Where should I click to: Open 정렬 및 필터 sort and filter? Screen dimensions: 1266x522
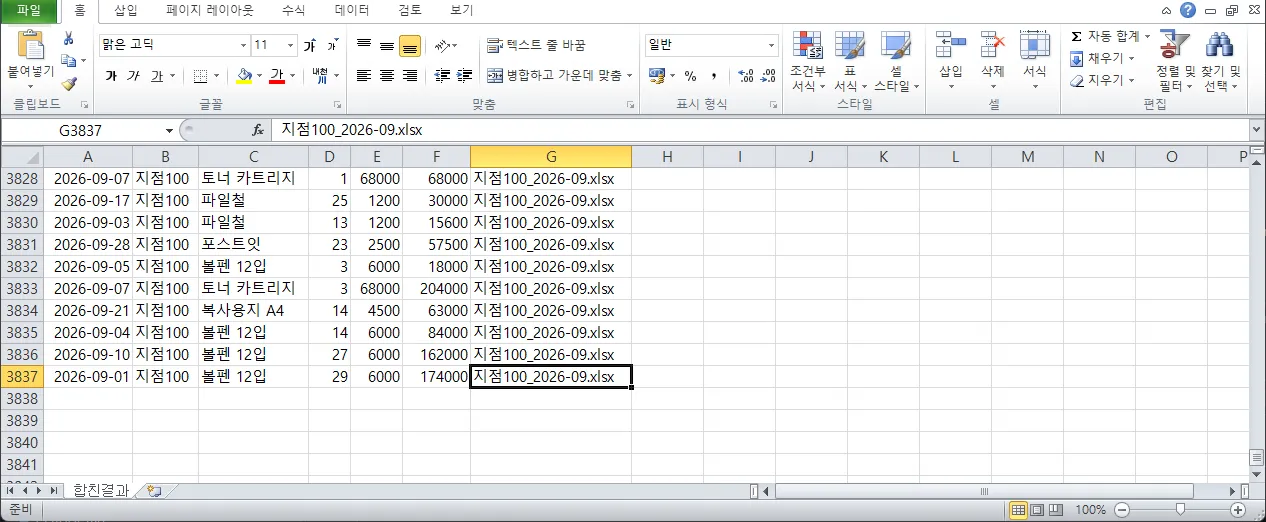coord(1175,62)
